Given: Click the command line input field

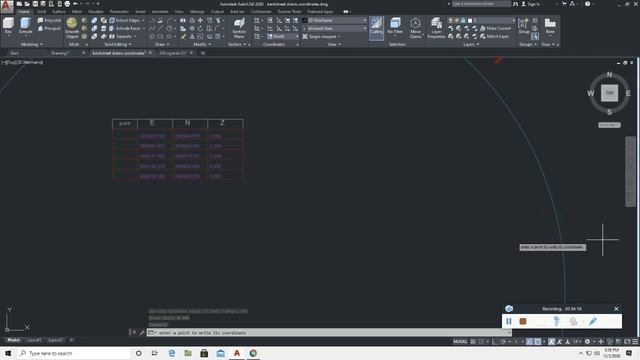Looking at the screenshot, I should [329, 333].
